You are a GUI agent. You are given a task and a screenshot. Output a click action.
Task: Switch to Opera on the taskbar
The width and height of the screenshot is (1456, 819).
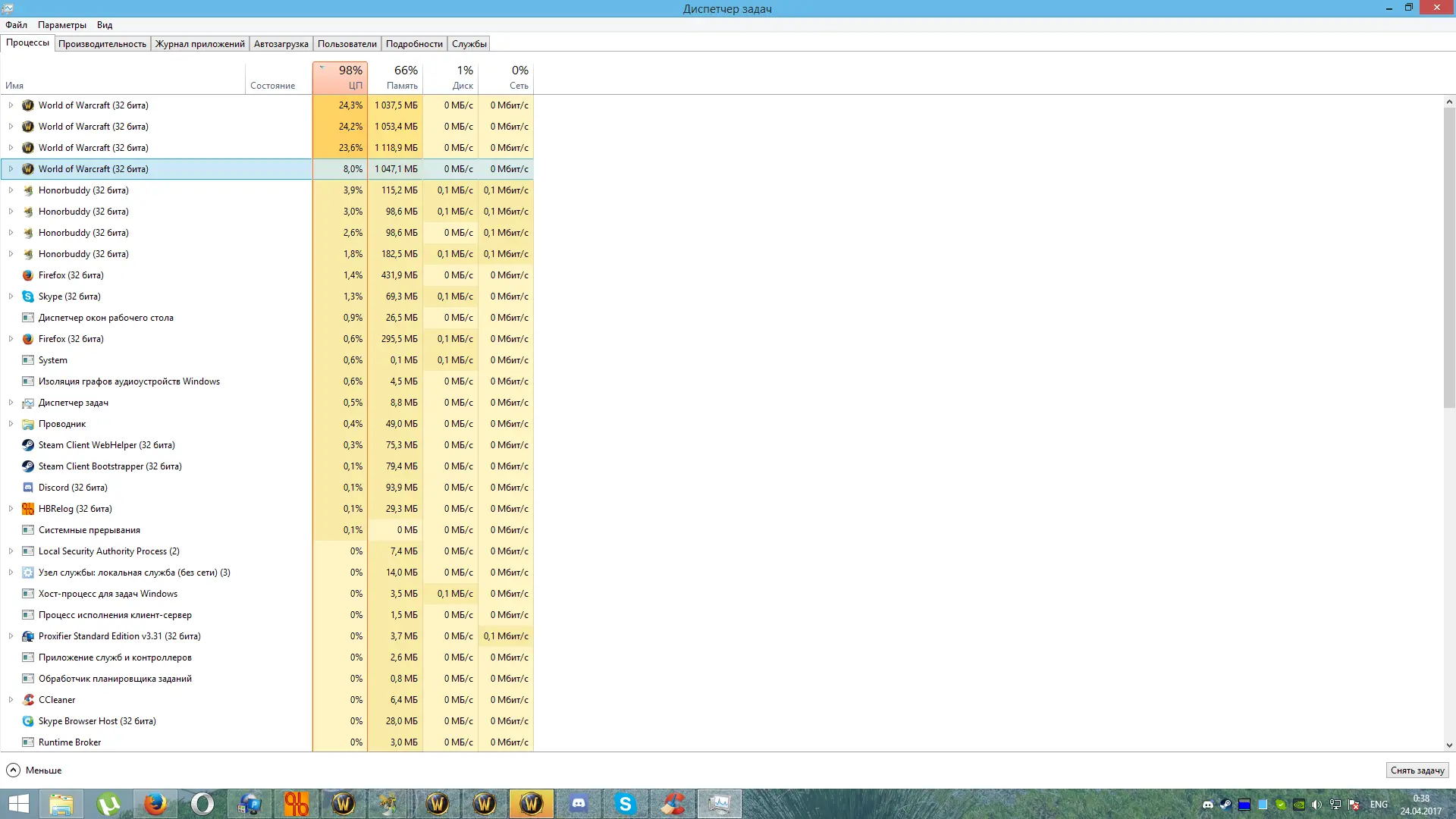click(x=202, y=804)
